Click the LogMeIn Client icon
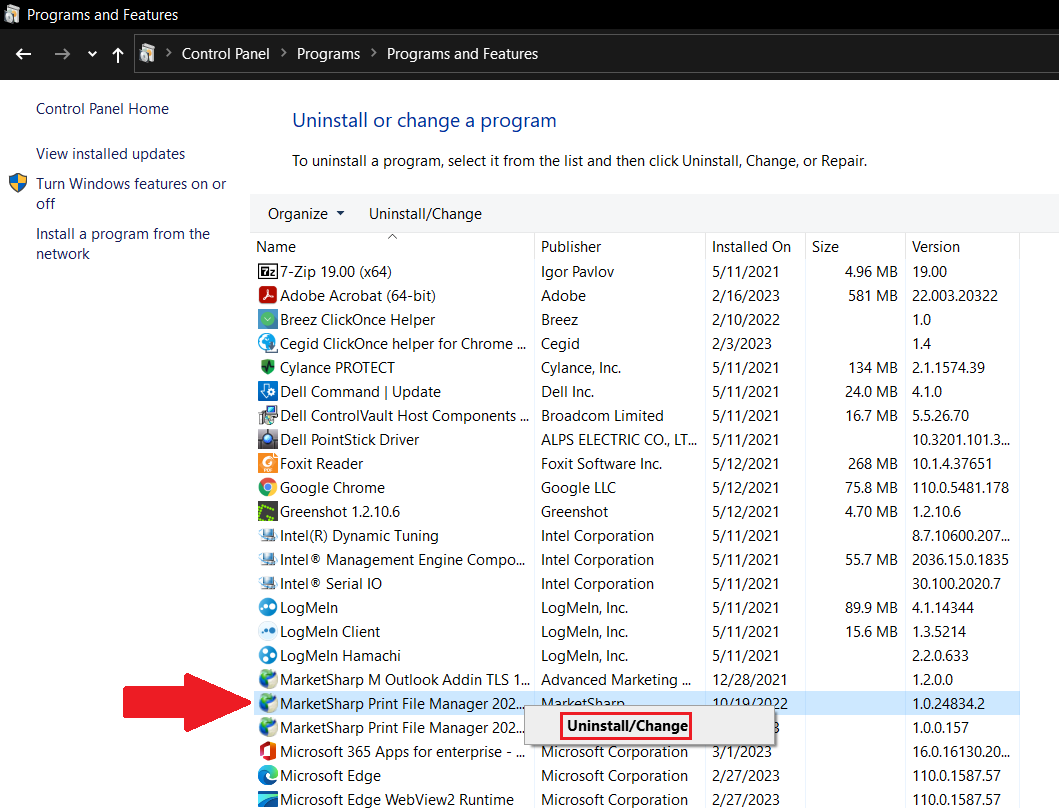The image size is (1059, 808). pos(268,631)
